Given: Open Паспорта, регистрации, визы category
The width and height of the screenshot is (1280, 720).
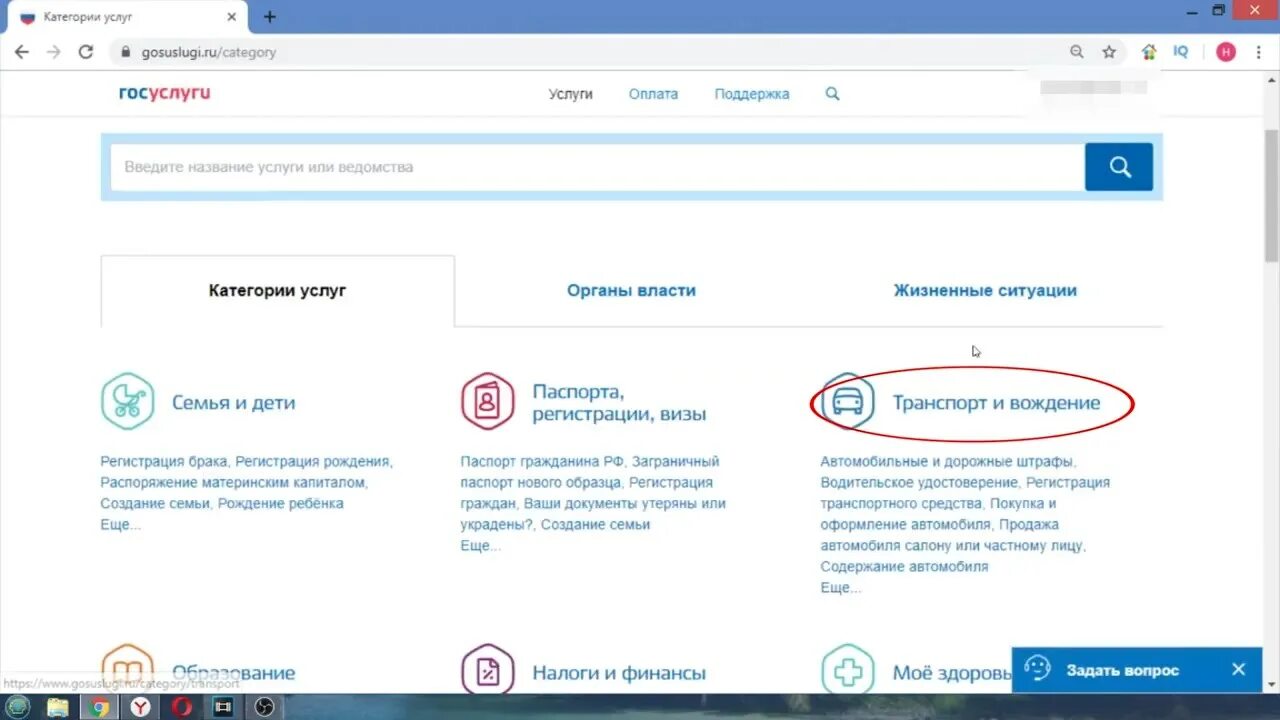Looking at the screenshot, I should point(619,403).
